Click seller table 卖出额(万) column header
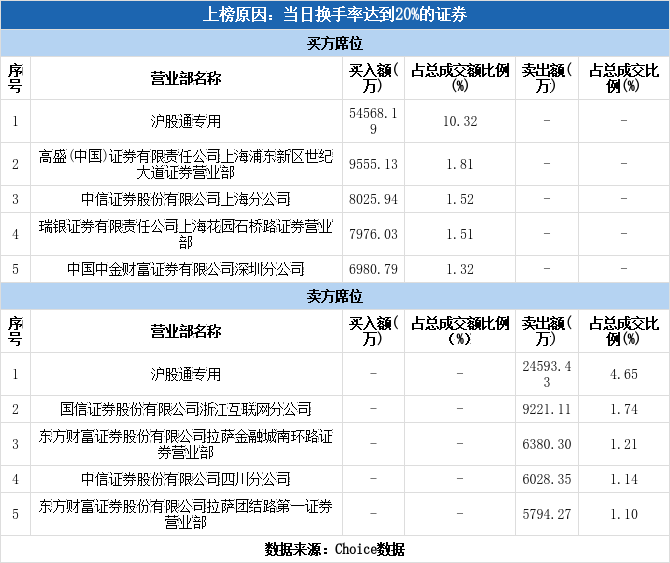The width and height of the screenshot is (670, 563). click(x=547, y=331)
